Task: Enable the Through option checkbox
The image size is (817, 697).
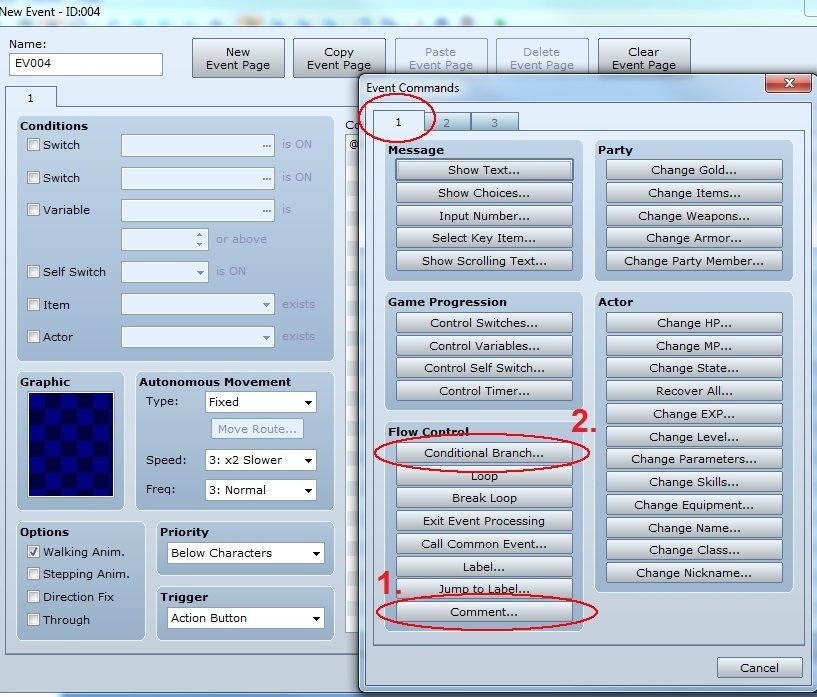Action: pyautogui.click(x=34, y=620)
